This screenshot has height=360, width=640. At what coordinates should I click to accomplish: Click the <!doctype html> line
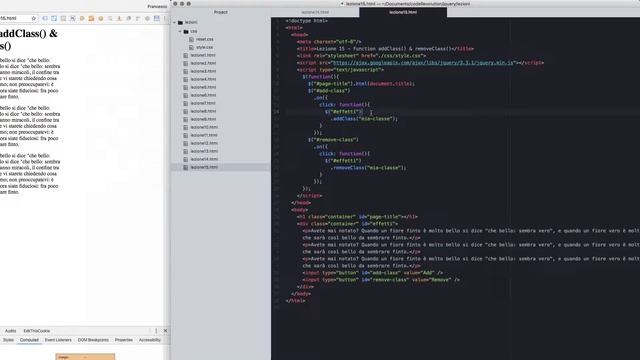point(306,20)
